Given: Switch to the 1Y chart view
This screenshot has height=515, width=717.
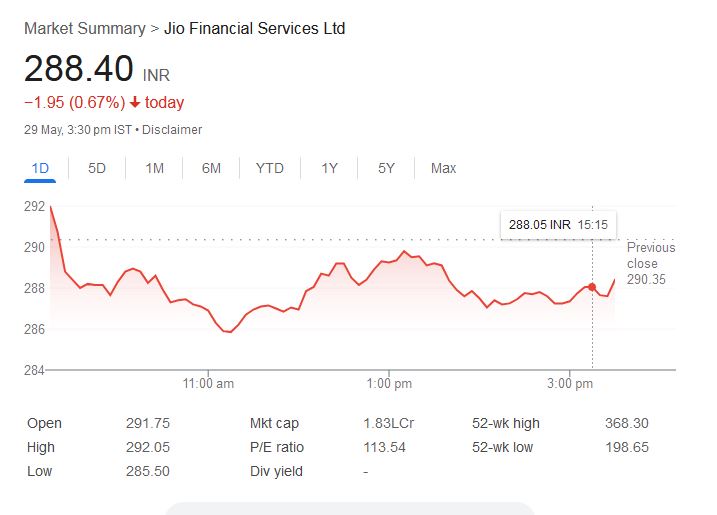Looking at the screenshot, I should pos(329,168).
